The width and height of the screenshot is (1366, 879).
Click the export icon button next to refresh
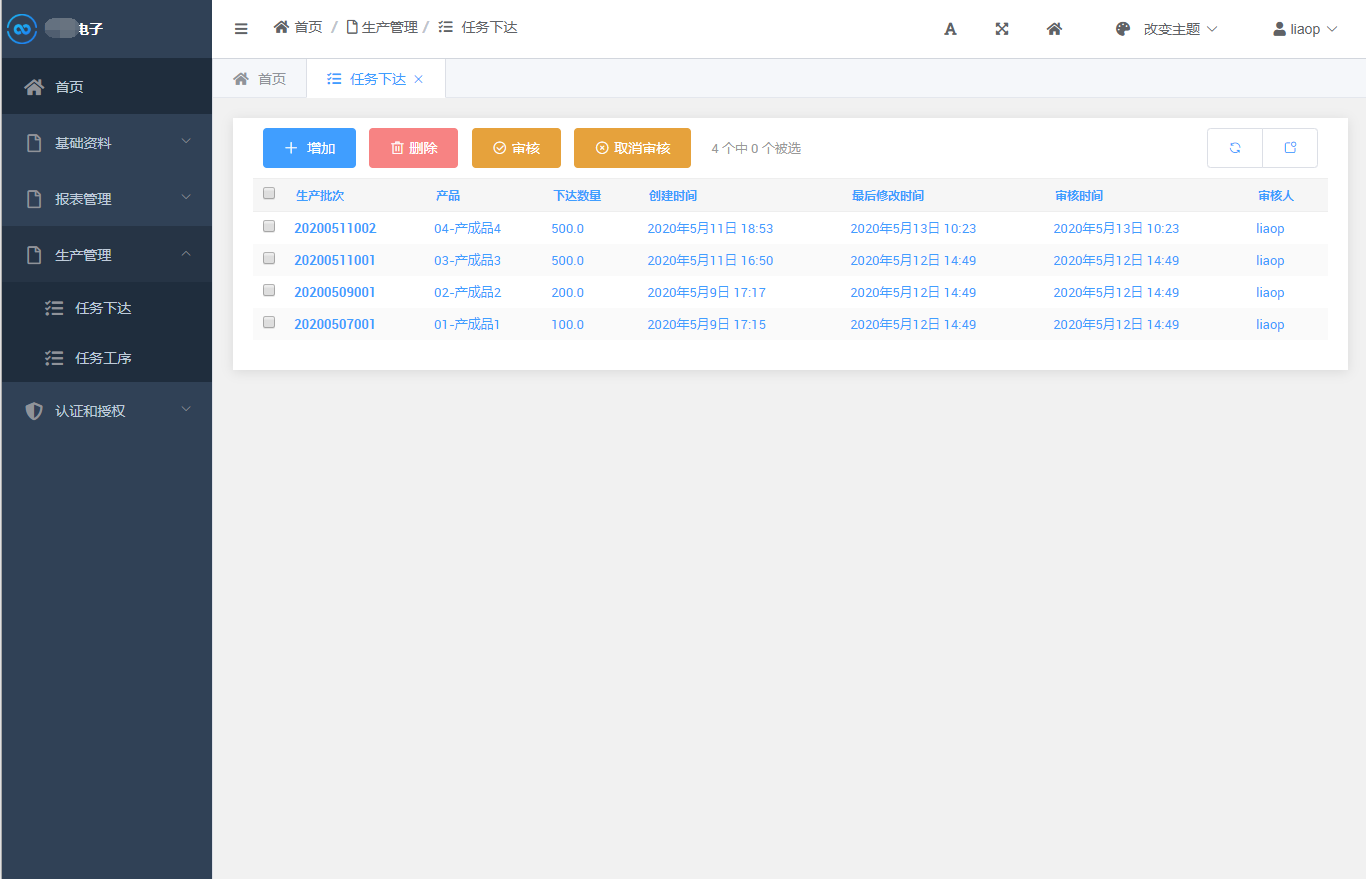1290,148
